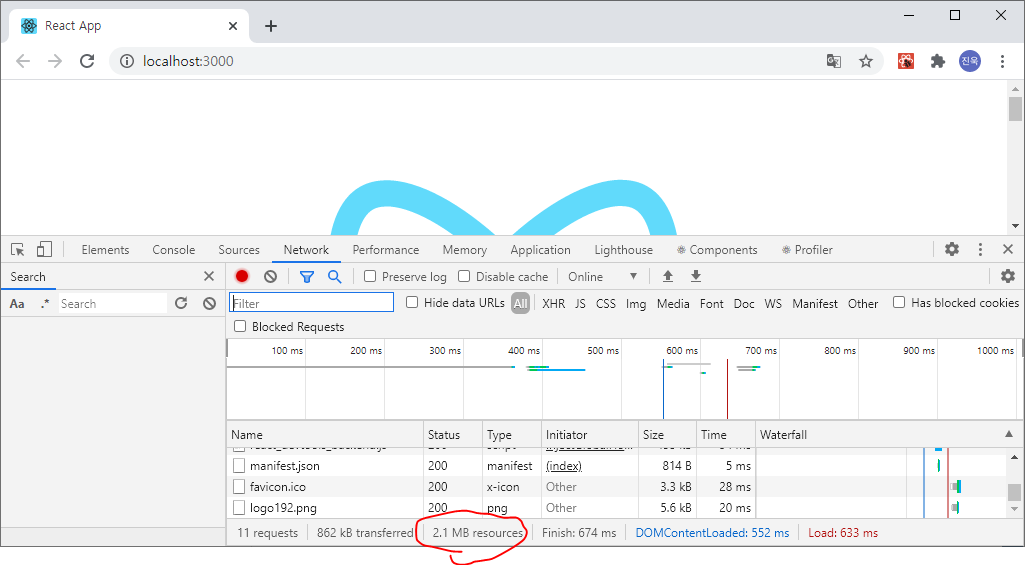This screenshot has height=565, width=1025.
Task: Open the React Profiler tab
Action: [x=807, y=250]
